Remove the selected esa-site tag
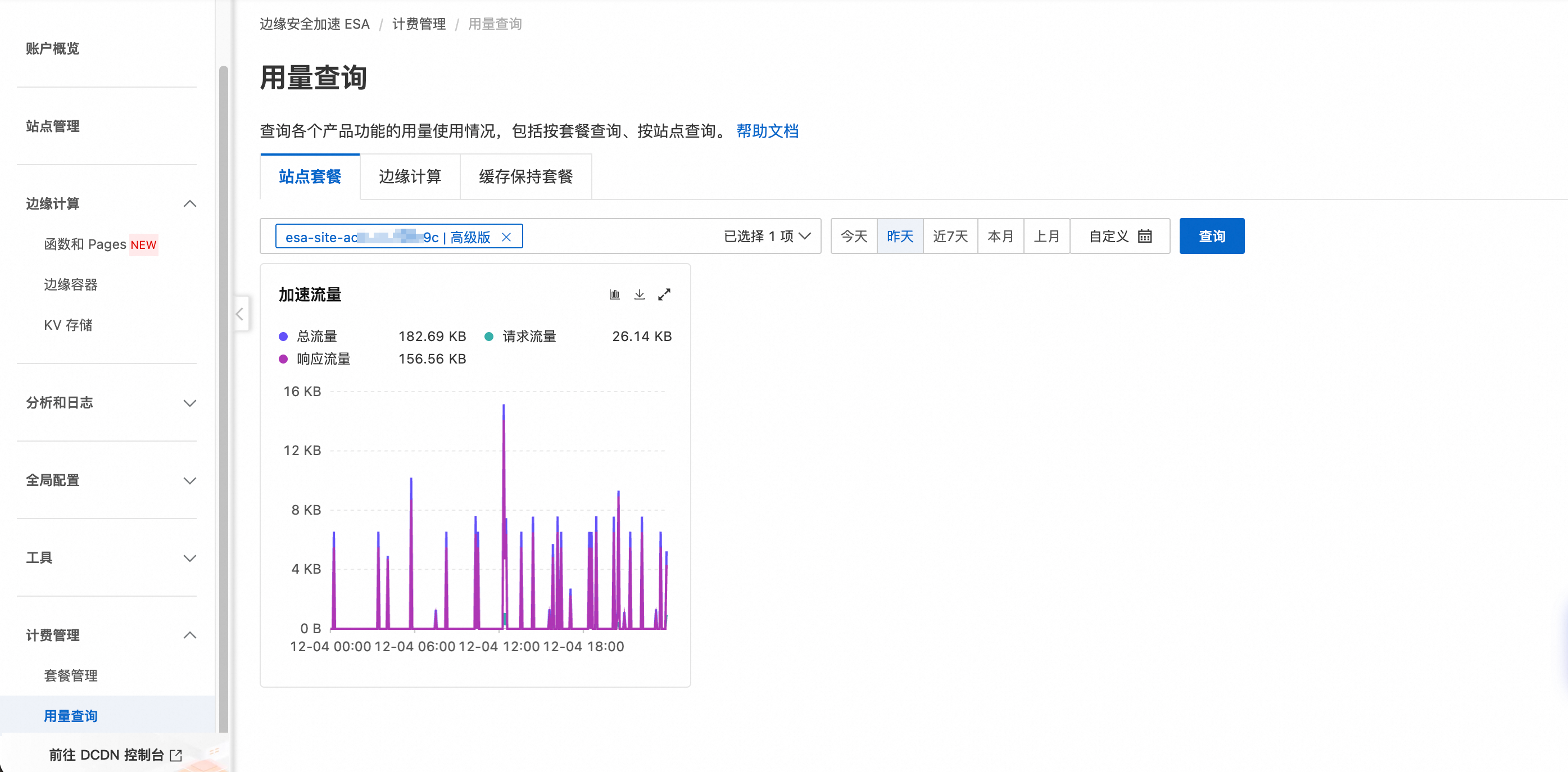This screenshot has height=772, width=1568. click(506, 237)
